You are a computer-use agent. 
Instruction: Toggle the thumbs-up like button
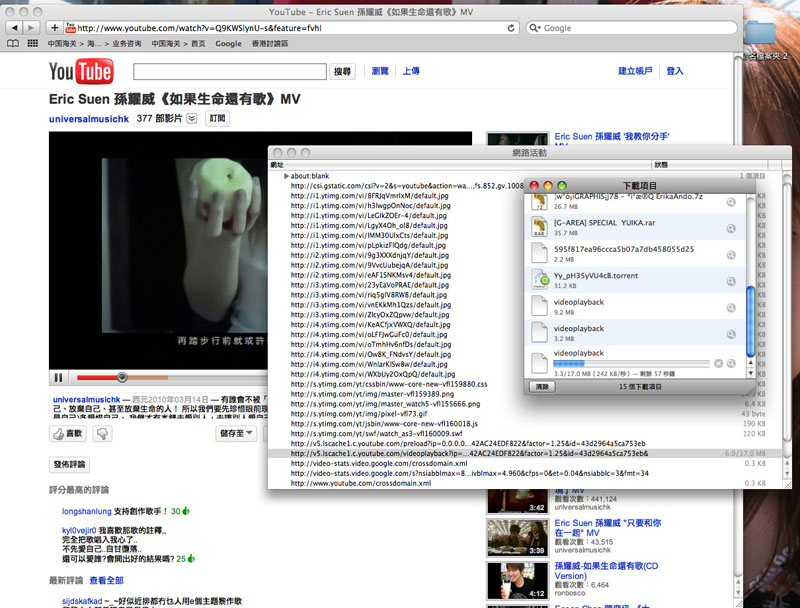pyautogui.click(x=67, y=434)
